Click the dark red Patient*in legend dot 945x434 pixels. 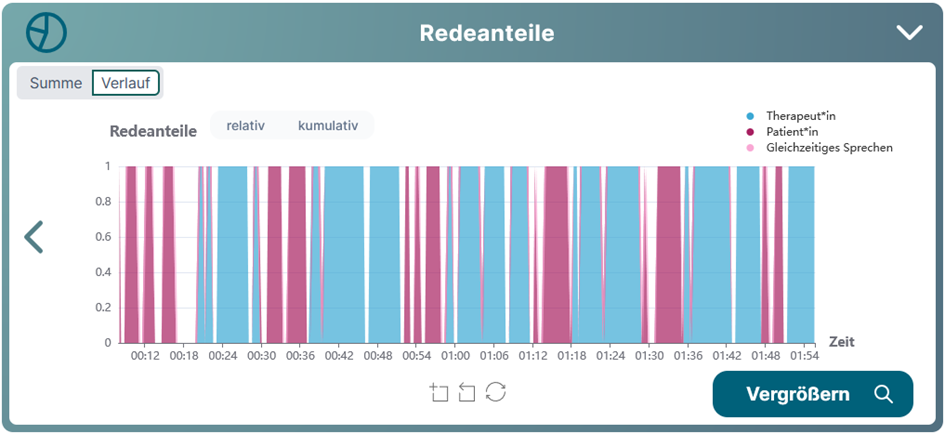tap(750, 132)
